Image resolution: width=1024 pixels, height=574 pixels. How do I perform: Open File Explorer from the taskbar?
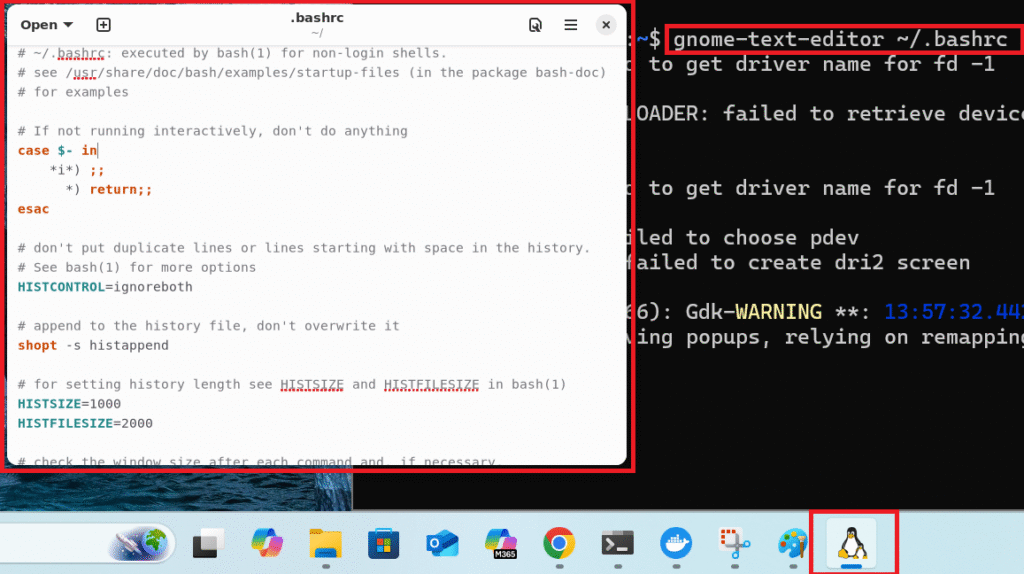pos(325,543)
